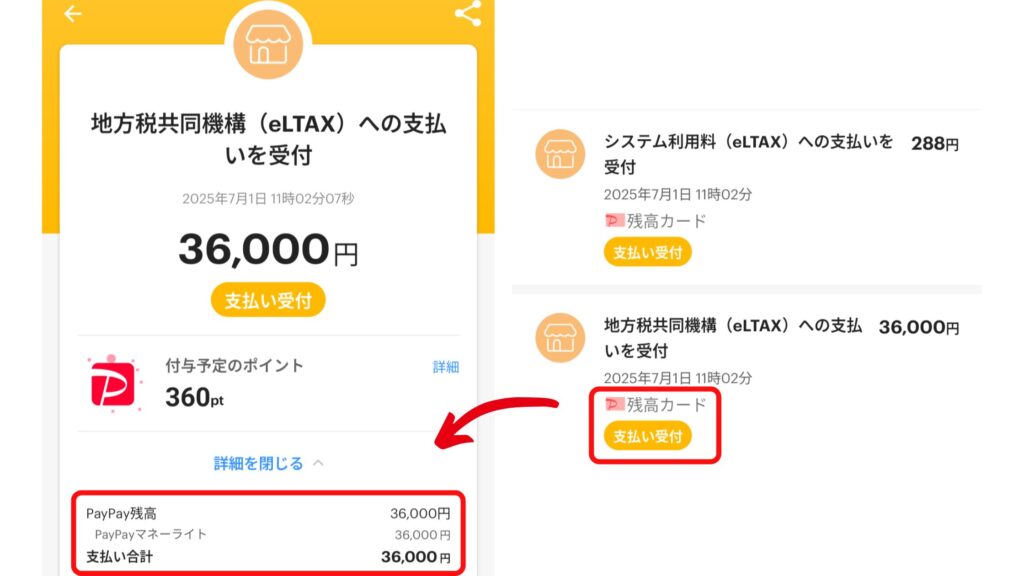Tap the share icon
Screen dimensions: 1024x576
pos(468,13)
